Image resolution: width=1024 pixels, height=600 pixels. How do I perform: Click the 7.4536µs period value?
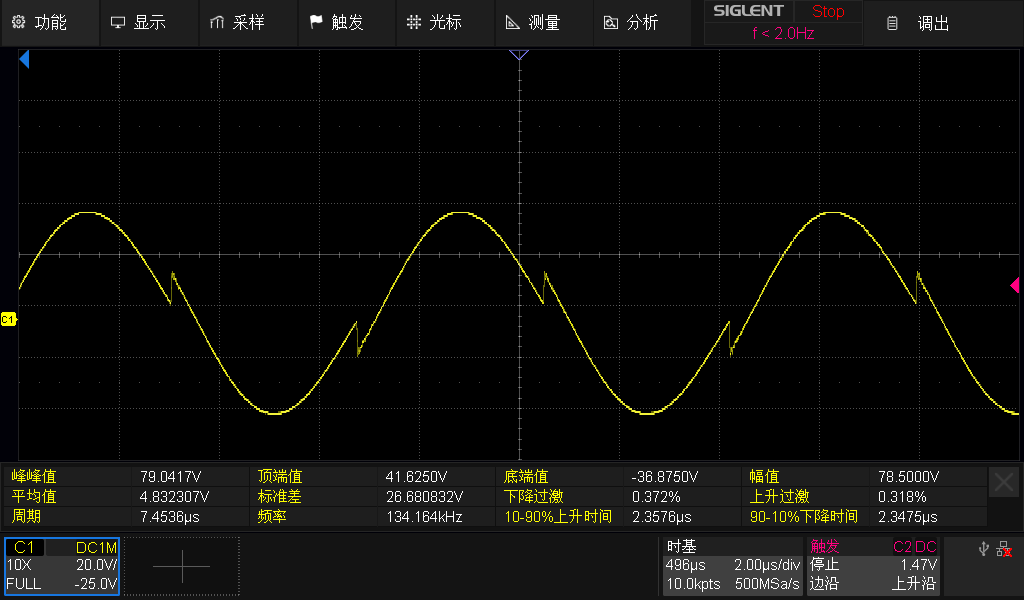click(x=170, y=517)
